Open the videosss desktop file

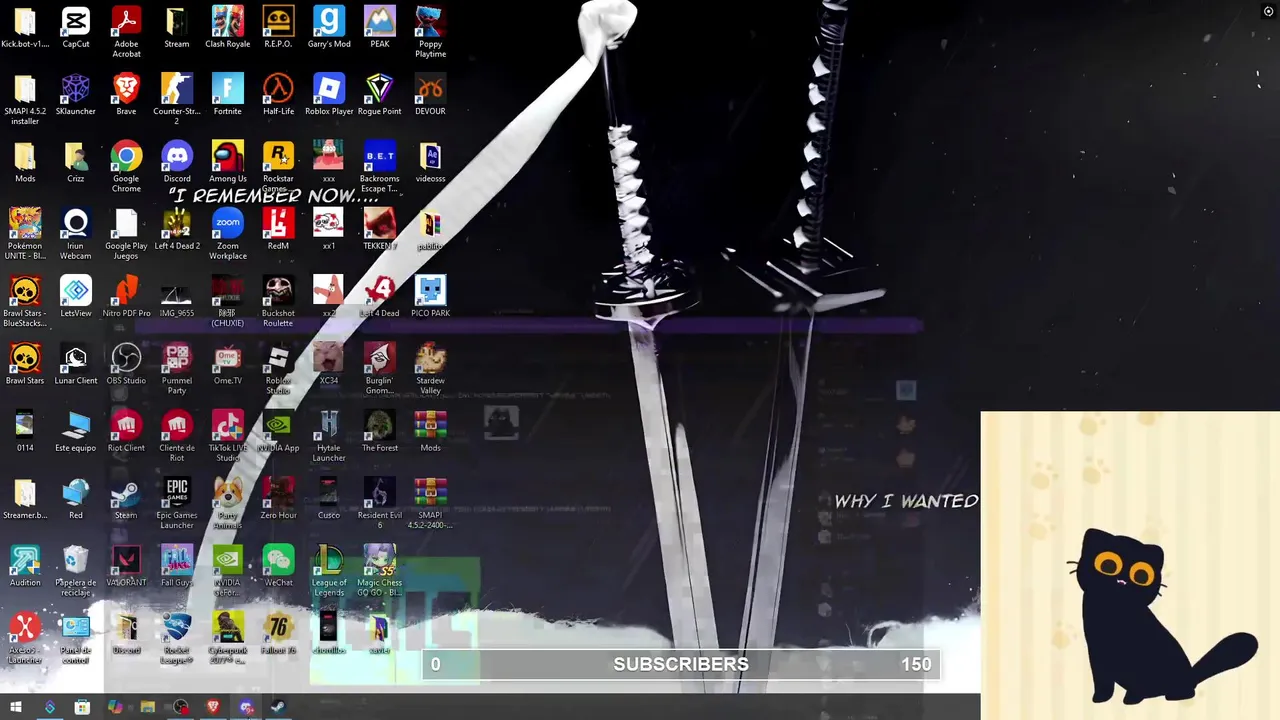(430, 162)
